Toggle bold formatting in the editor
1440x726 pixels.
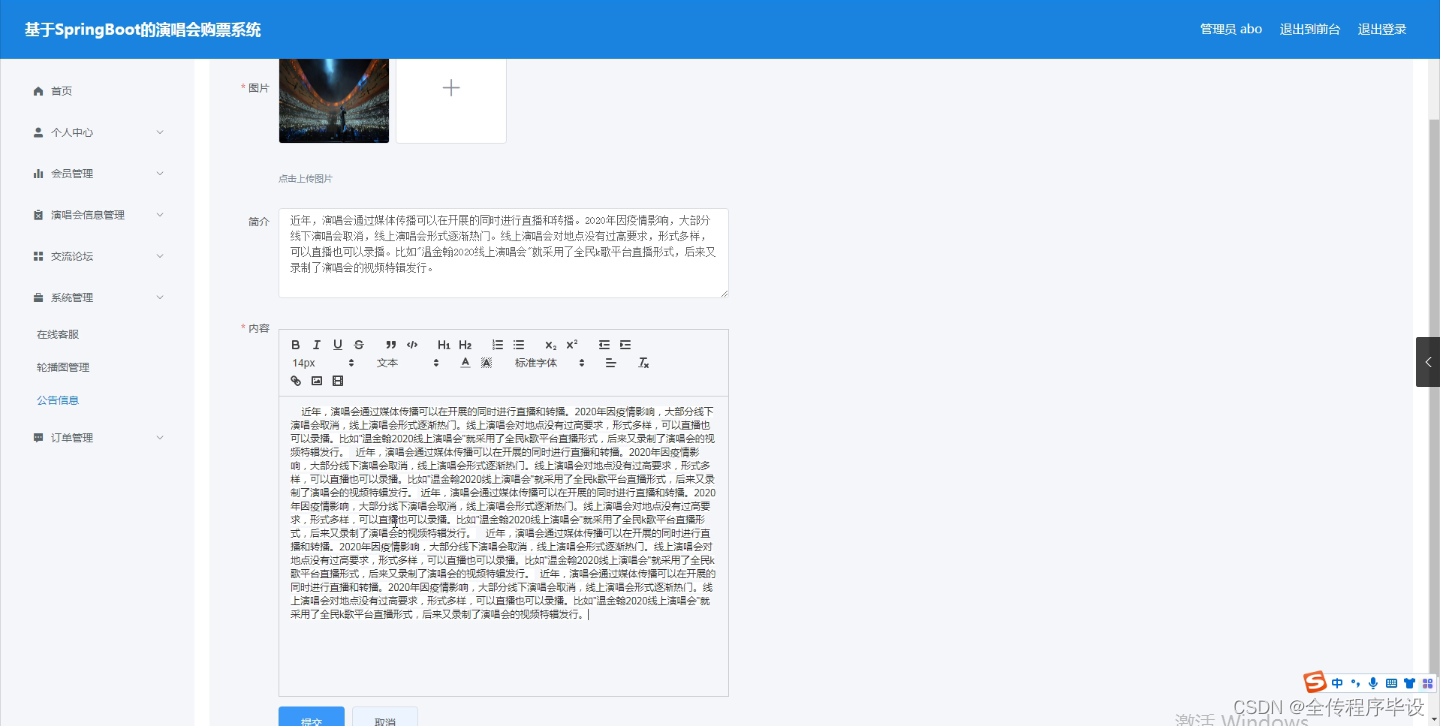coord(296,344)
